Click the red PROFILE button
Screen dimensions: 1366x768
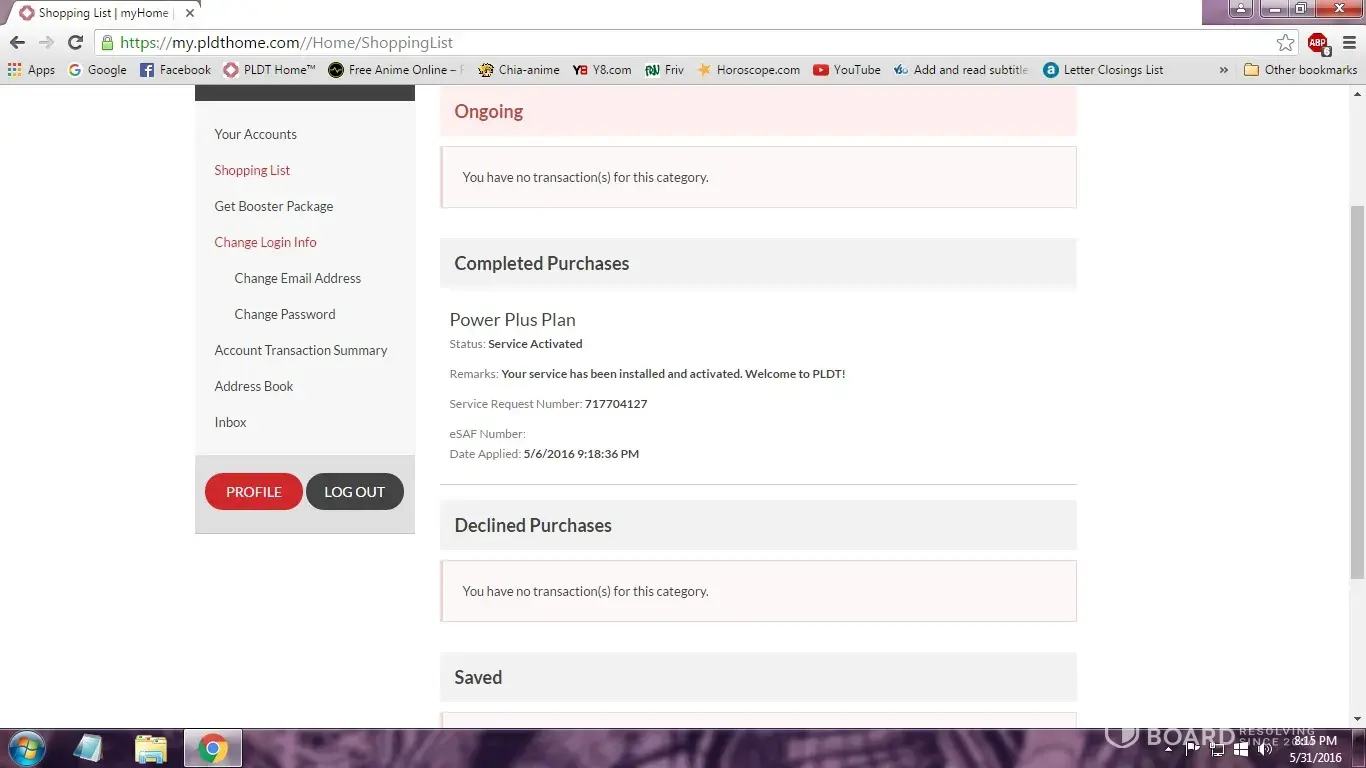pos(253,492)
